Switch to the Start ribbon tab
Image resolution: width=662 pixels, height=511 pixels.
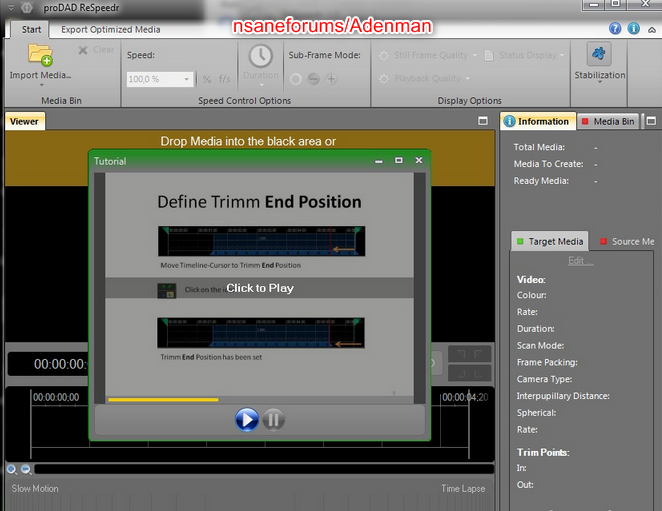coord(31,30)
